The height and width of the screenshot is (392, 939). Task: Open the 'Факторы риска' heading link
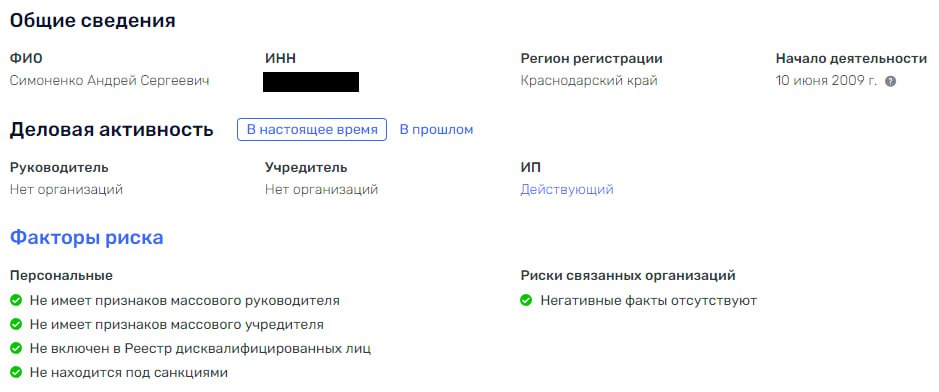[87, 238]
